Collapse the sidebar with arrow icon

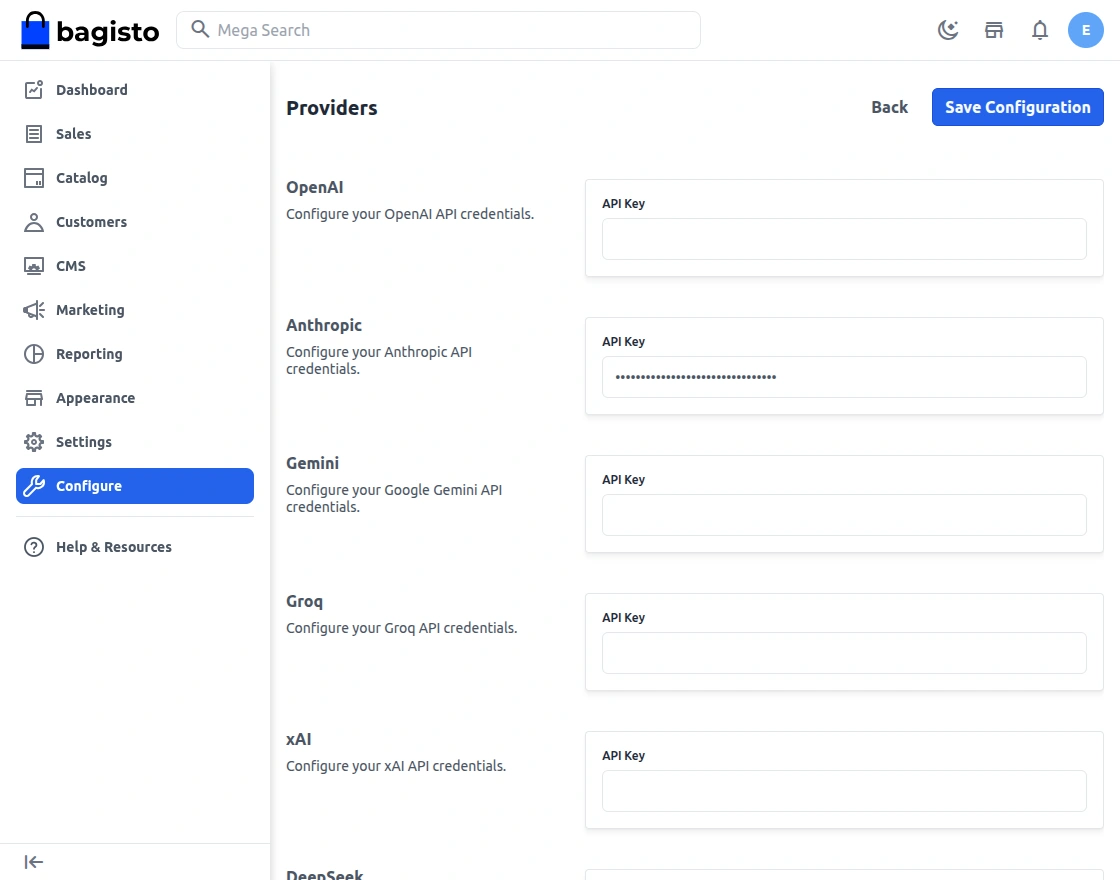(34, 862)
